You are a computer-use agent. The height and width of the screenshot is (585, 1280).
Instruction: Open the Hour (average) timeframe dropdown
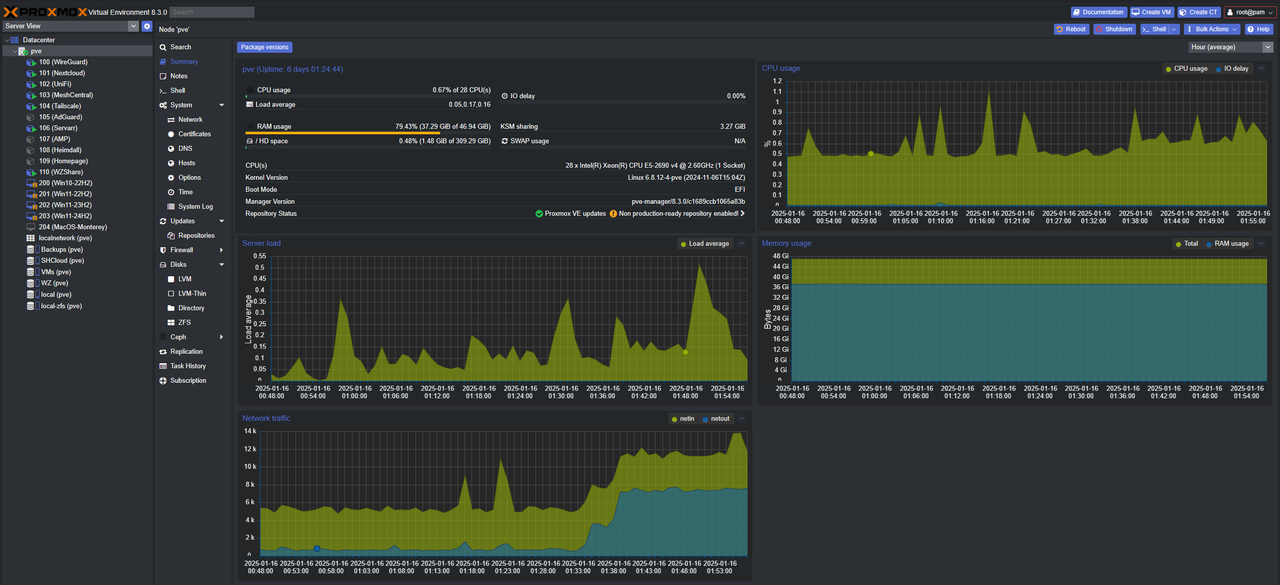1268,47
